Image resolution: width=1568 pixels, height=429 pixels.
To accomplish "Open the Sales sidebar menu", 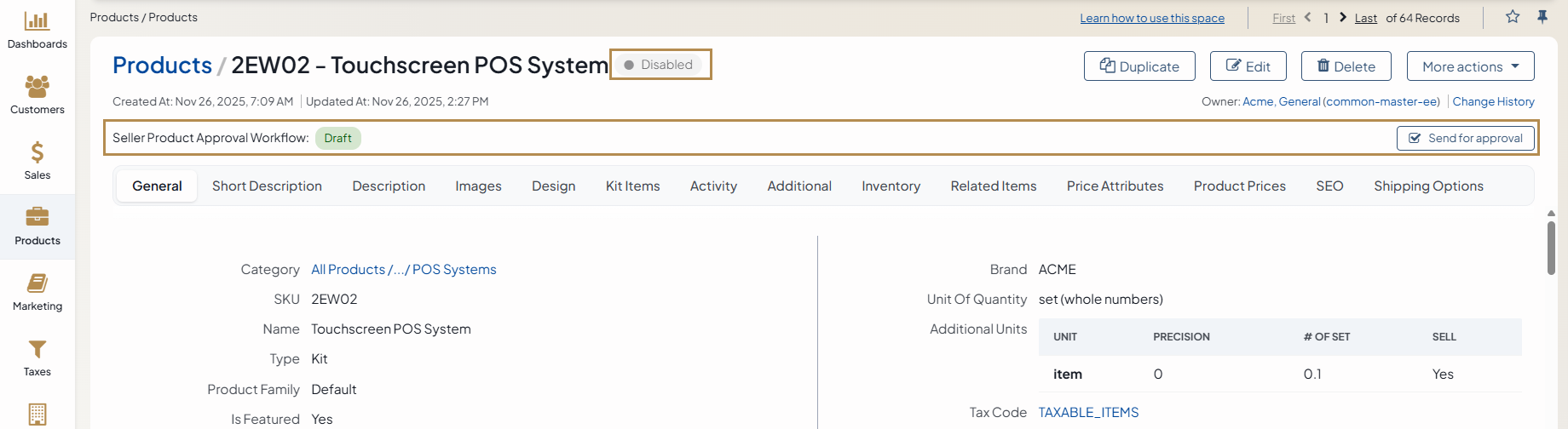I will [x=37, y=161].
